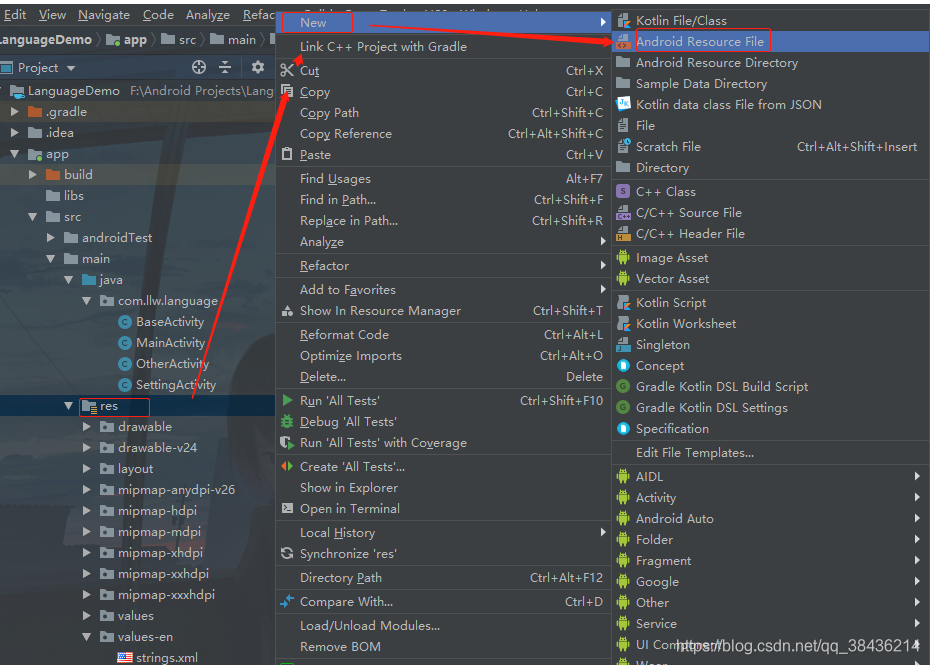Click the src breadcrumb

tap(179, 40)
